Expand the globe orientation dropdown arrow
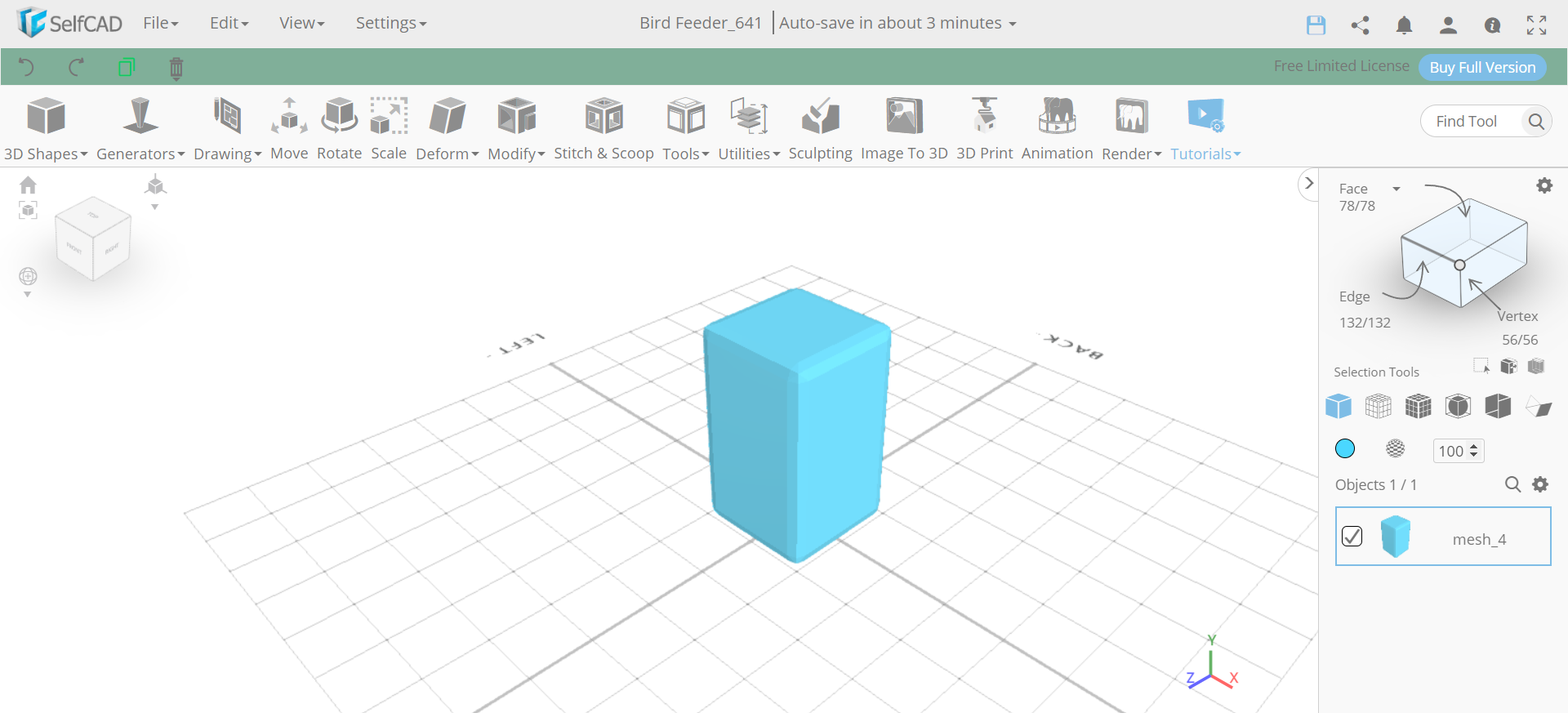Image resolution: width=1568 pixels, height=713 pixels. (27, 295)
